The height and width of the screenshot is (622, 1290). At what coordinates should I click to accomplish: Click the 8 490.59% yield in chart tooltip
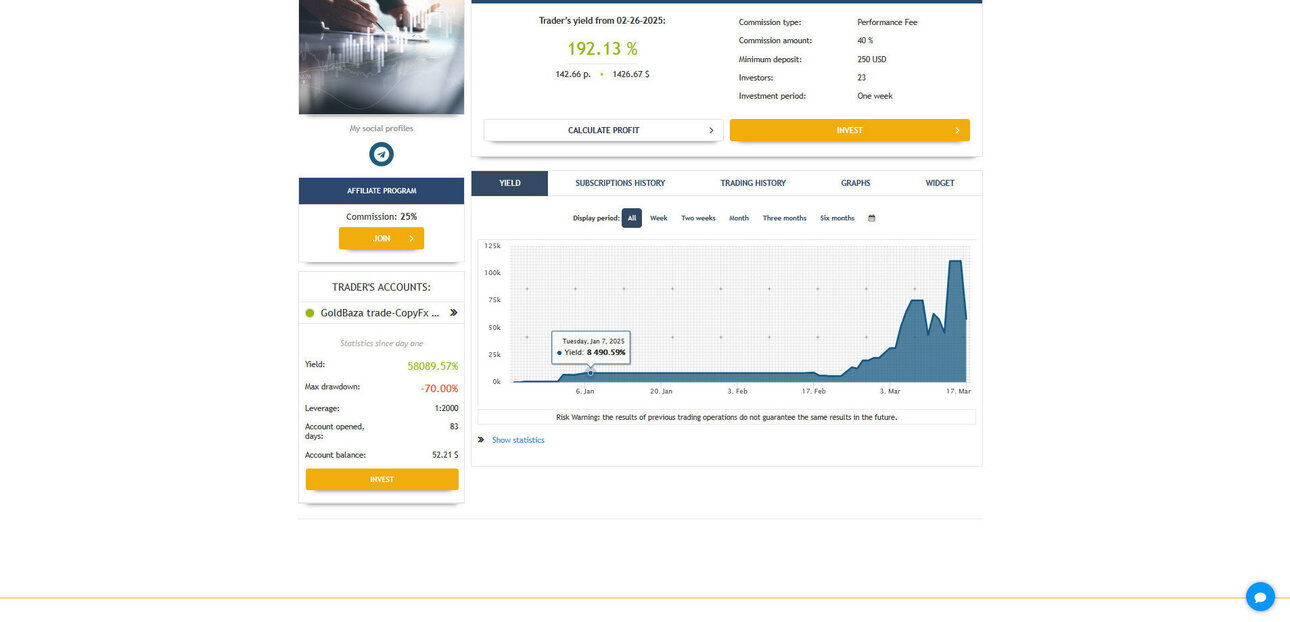606,352
